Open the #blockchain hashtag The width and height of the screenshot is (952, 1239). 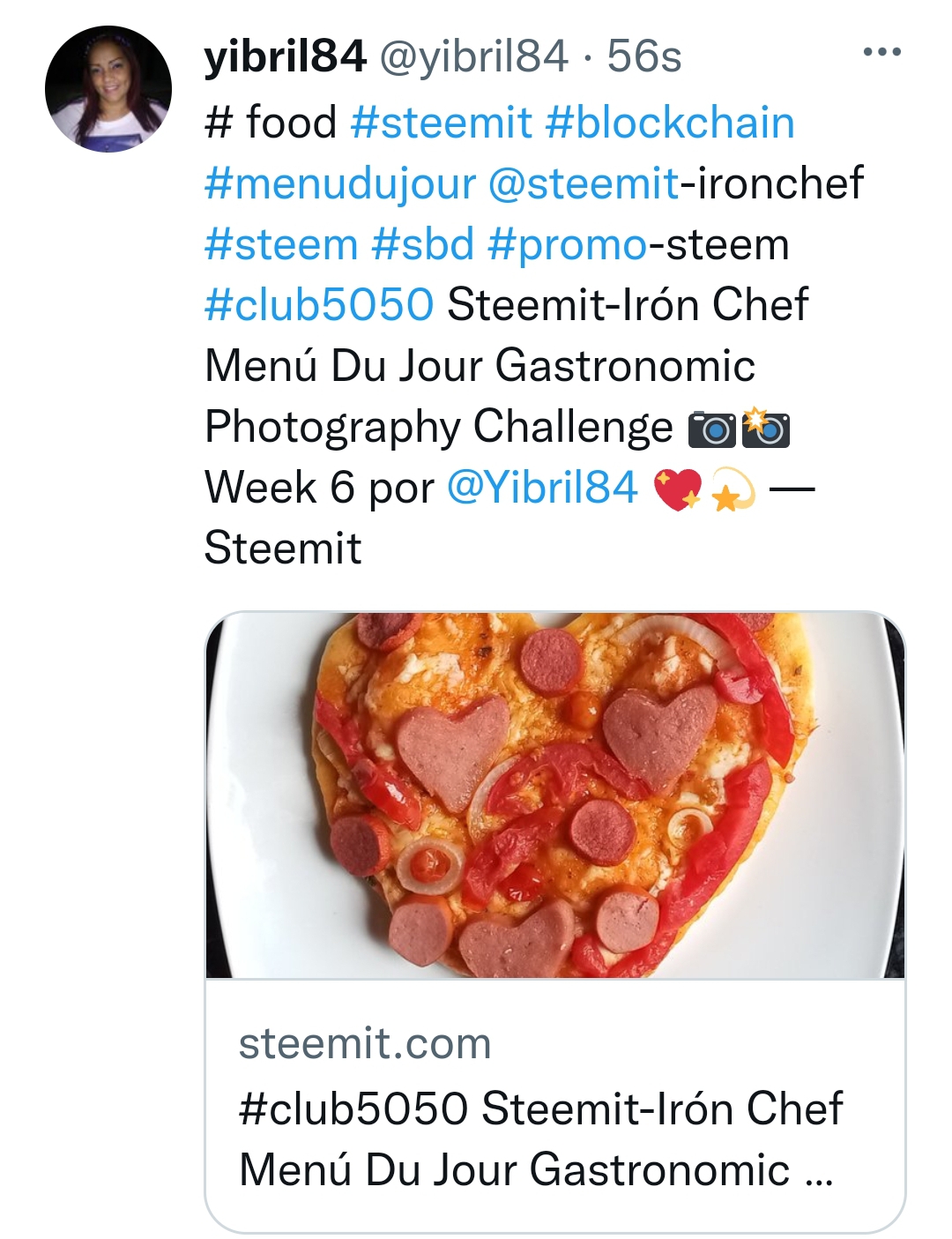[670, 122]
